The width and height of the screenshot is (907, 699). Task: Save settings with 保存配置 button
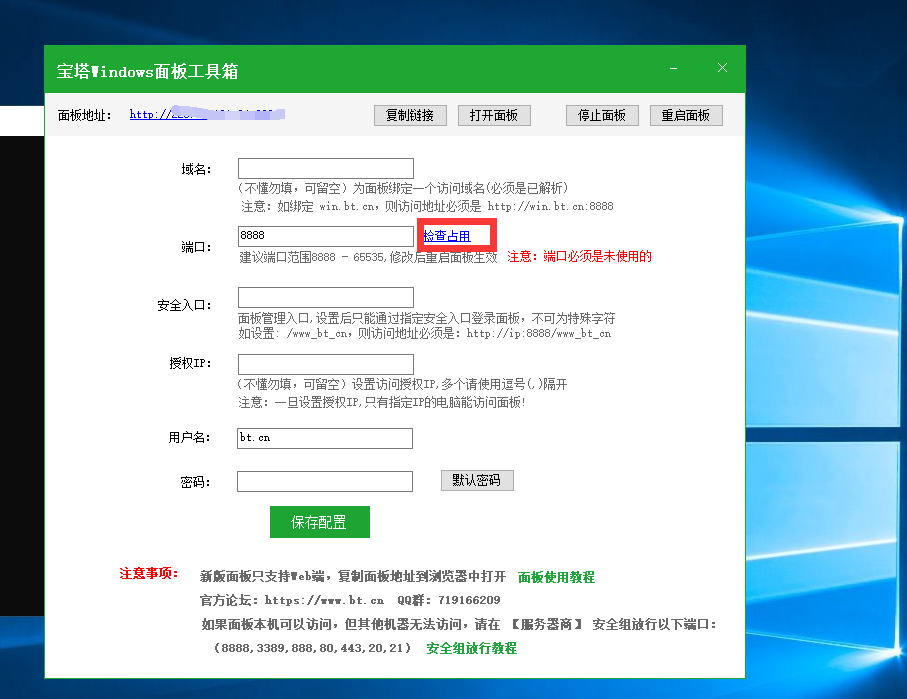[320, 522]
